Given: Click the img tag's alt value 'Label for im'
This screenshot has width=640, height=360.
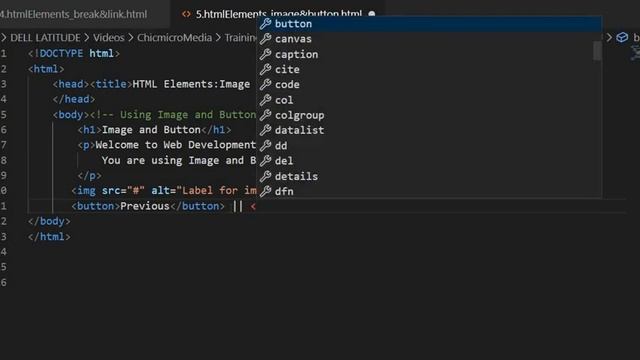Looking at the screenshot, I should (220, 191).
